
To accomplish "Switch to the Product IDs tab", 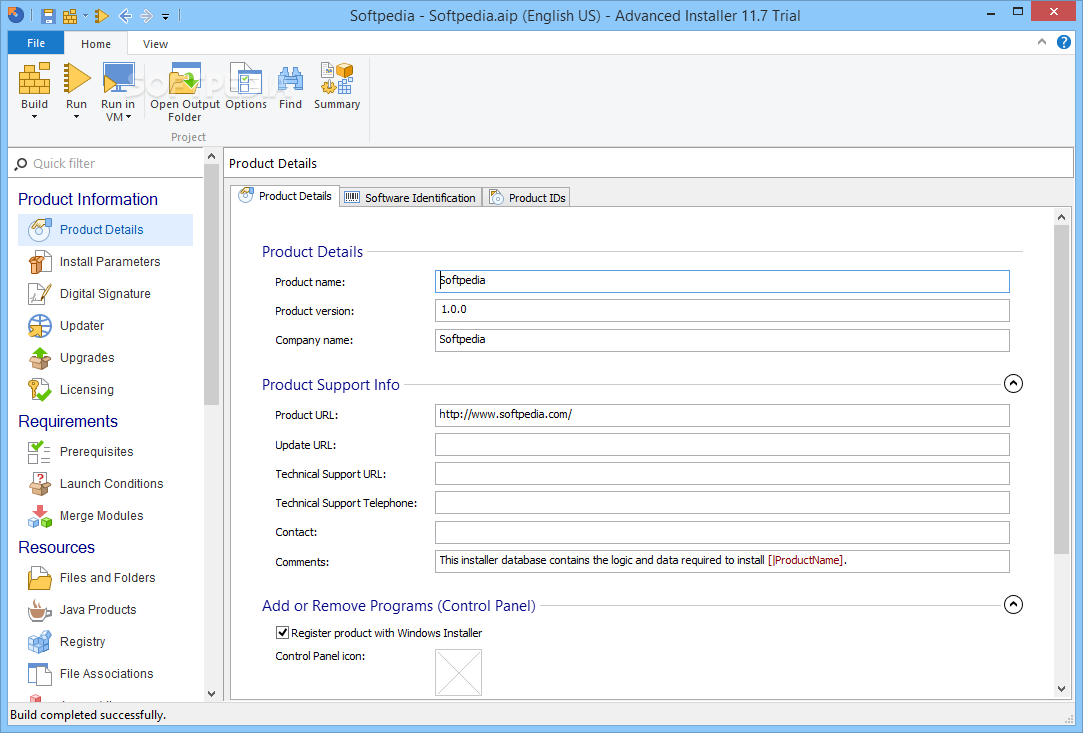I will 526,198.
